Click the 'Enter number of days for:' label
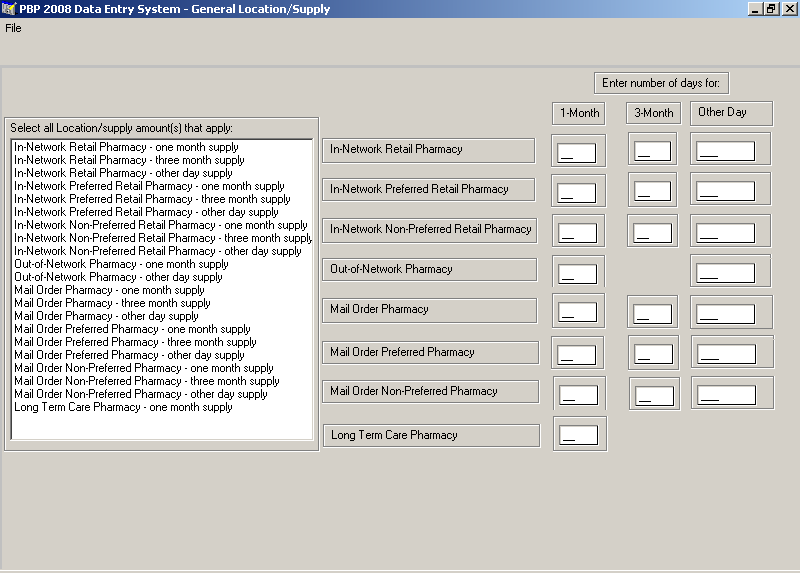This screenshot has height=573, width=800. coord(661,83)
